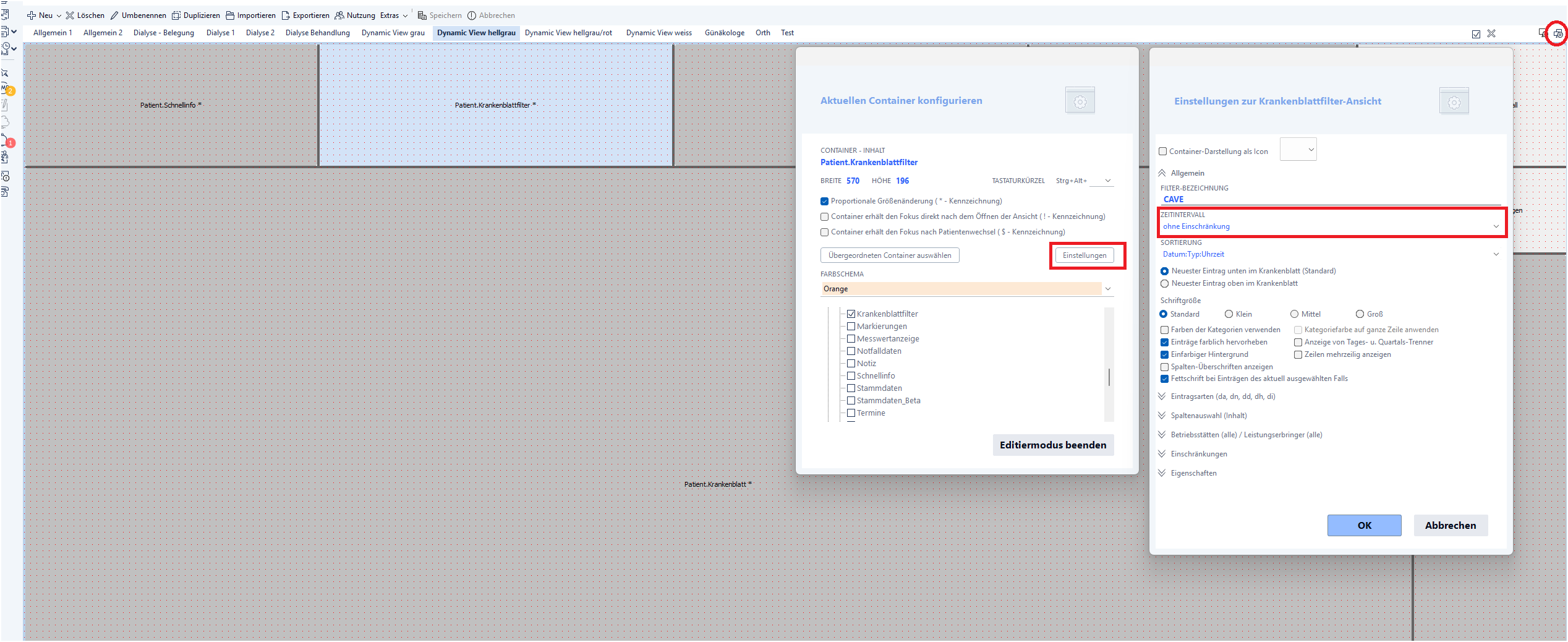Toggle Proportionale Größenänderung checkbox
The height and width of the screenshot is (642, 1568).
tap(824, 201)
